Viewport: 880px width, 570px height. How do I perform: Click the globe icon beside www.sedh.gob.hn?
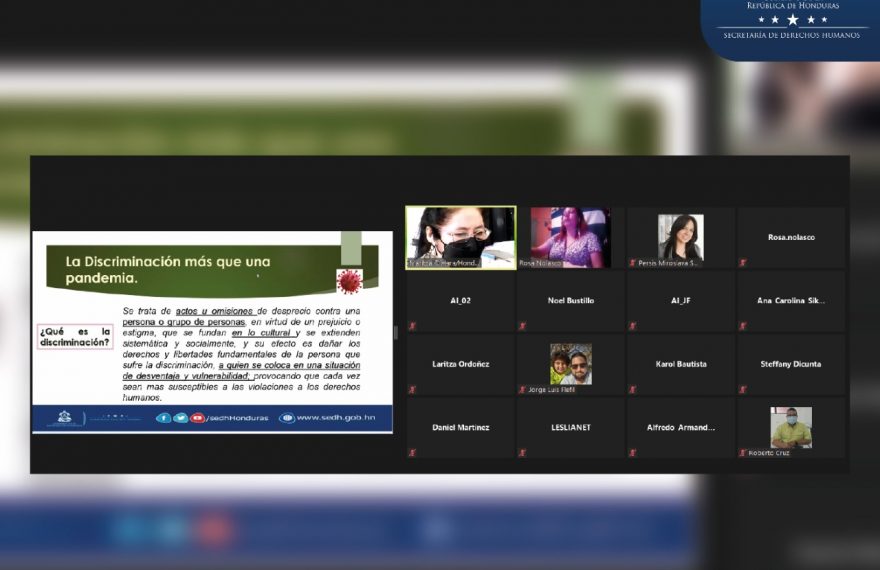(287, 418)
